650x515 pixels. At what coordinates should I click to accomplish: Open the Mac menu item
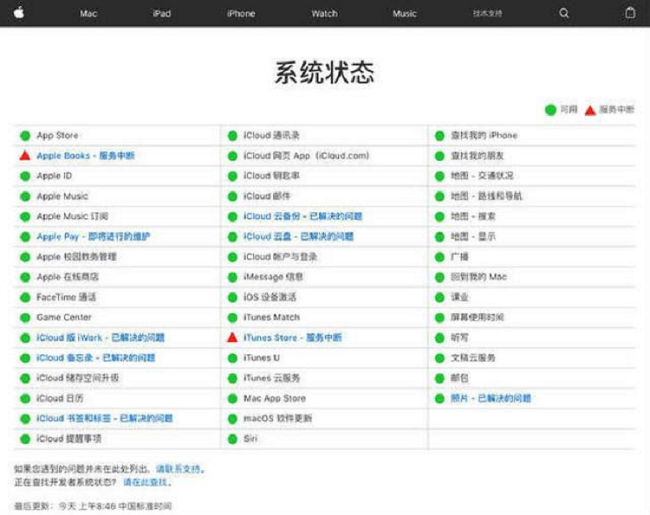click(89, 14)
